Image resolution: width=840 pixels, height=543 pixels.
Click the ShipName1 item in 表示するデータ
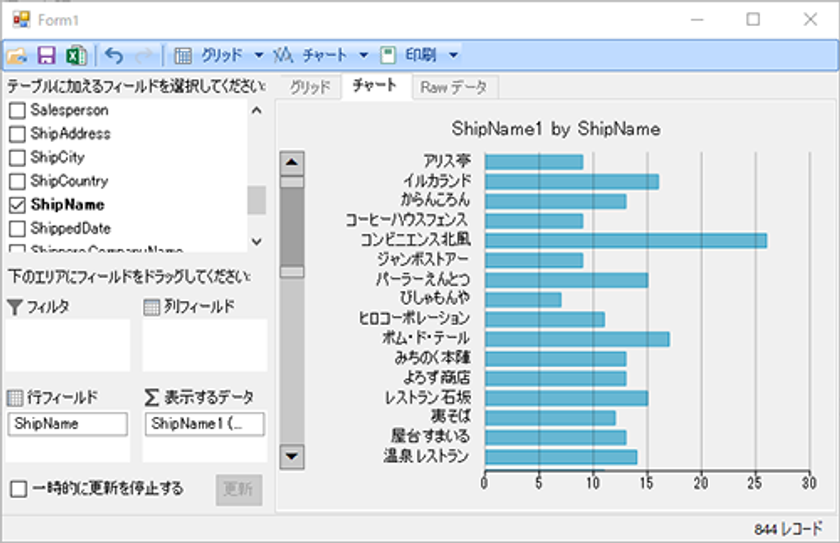point(205,424)
